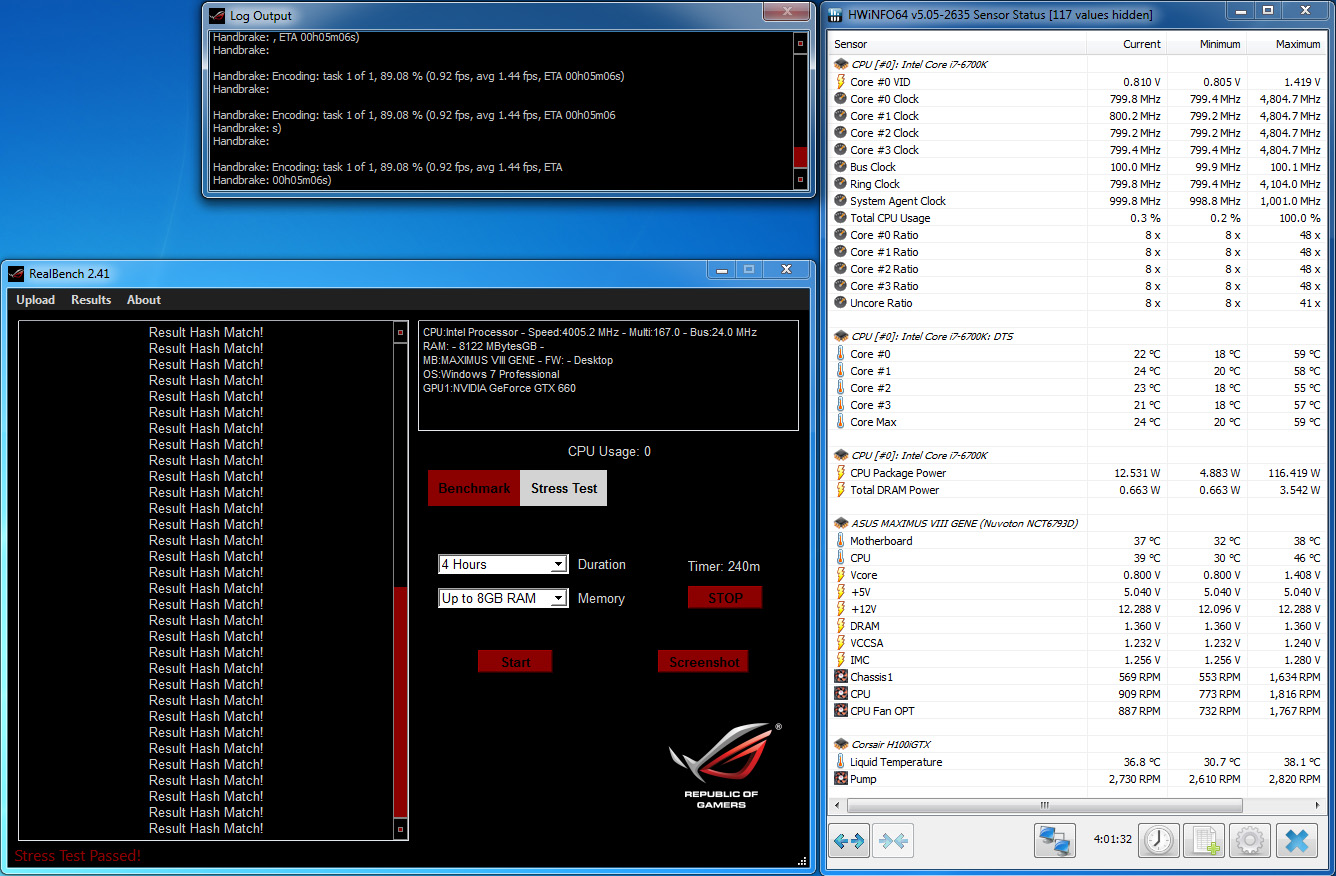Click Log Output scrollbar up arrow

pyautogui.click(x=799, y=43)
